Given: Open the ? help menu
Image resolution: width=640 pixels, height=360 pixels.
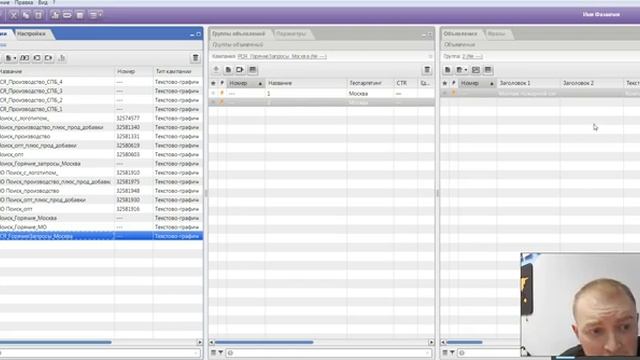Looking at the screenshot, I should click(53, 2).
